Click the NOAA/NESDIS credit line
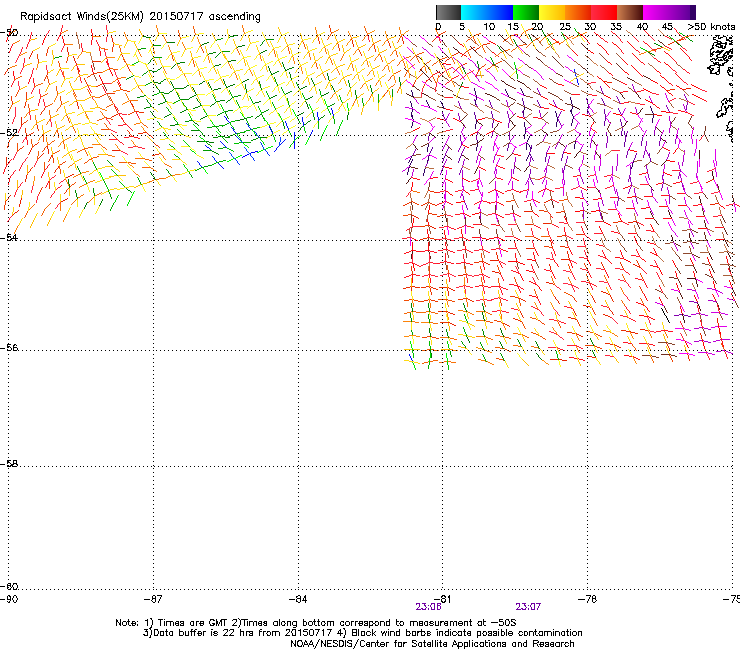 tap(432, 644)
